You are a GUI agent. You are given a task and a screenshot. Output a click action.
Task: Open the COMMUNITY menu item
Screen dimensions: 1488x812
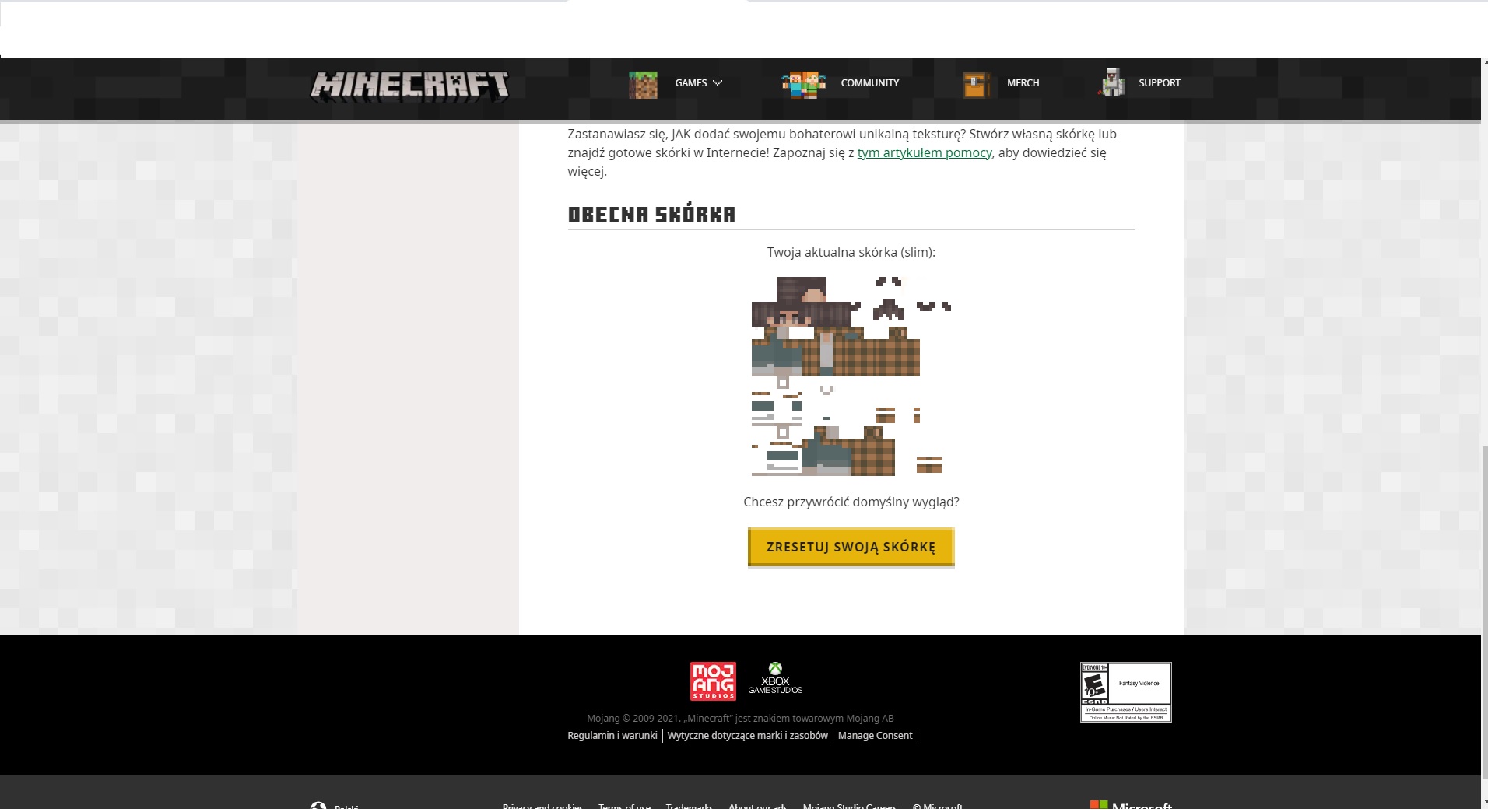[x=869, y=83]
